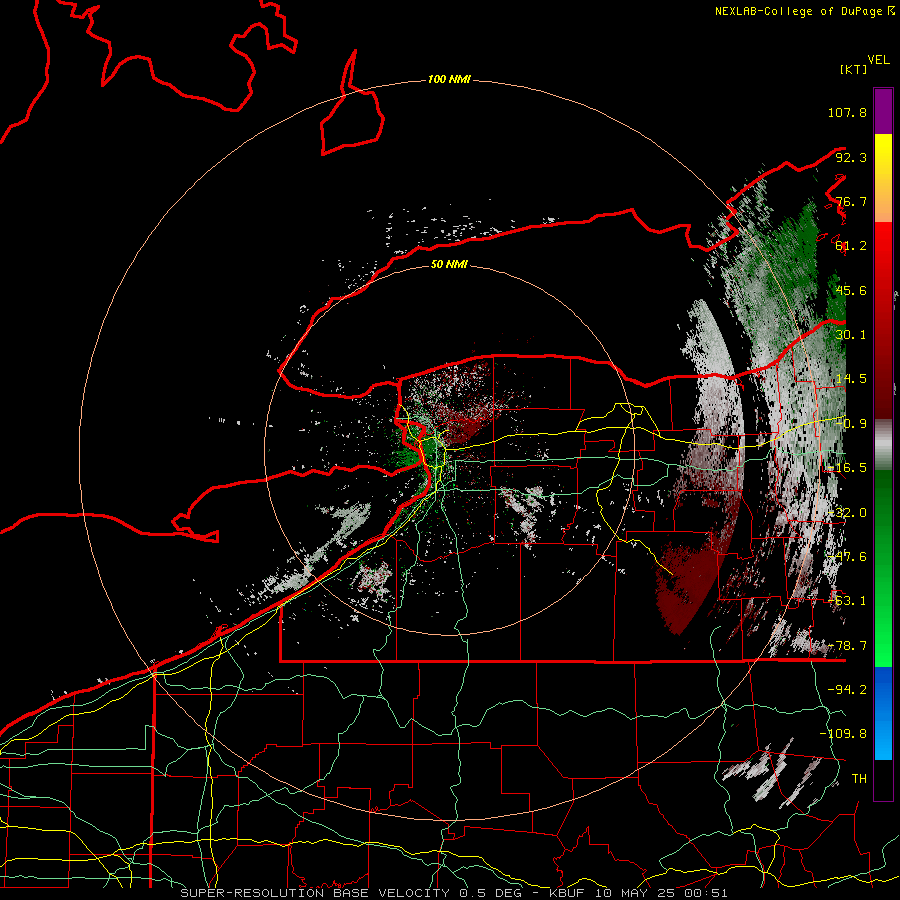
Task: Click the -16.5 velocity scale value
Action: 847,468
